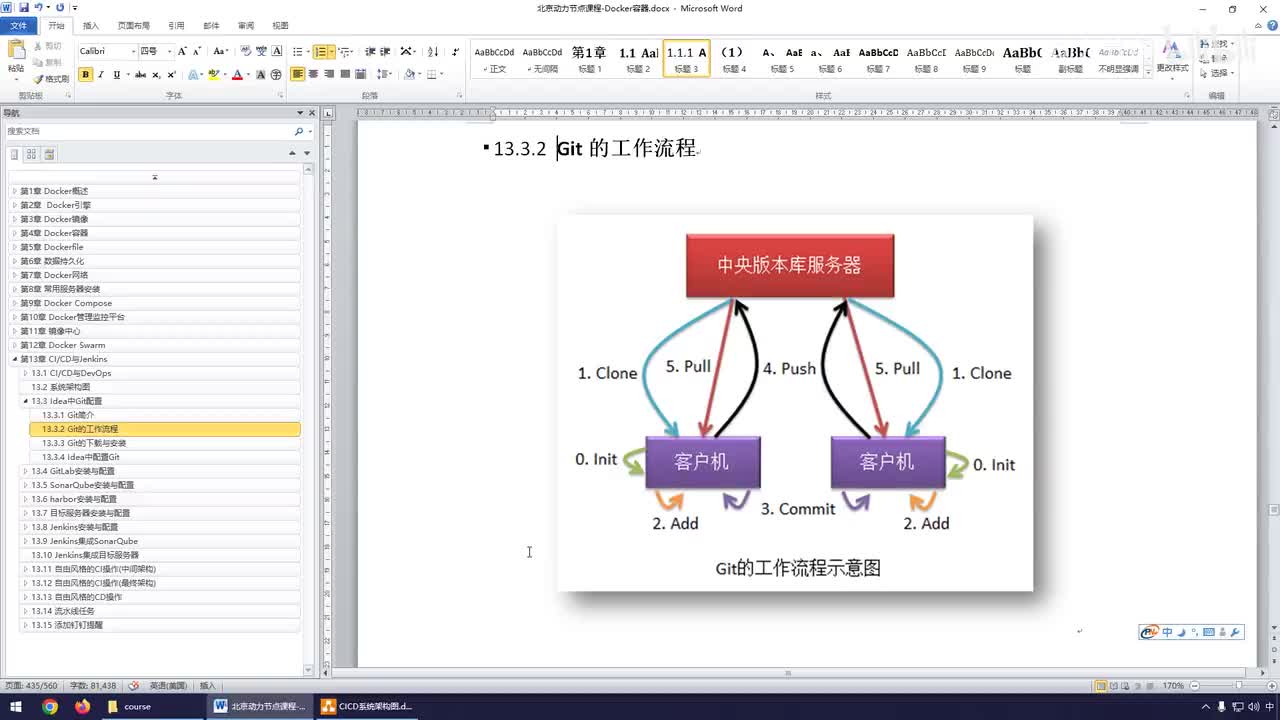Click the Increase Indent icon
1280x720 pixels.
tap(385, 51)
